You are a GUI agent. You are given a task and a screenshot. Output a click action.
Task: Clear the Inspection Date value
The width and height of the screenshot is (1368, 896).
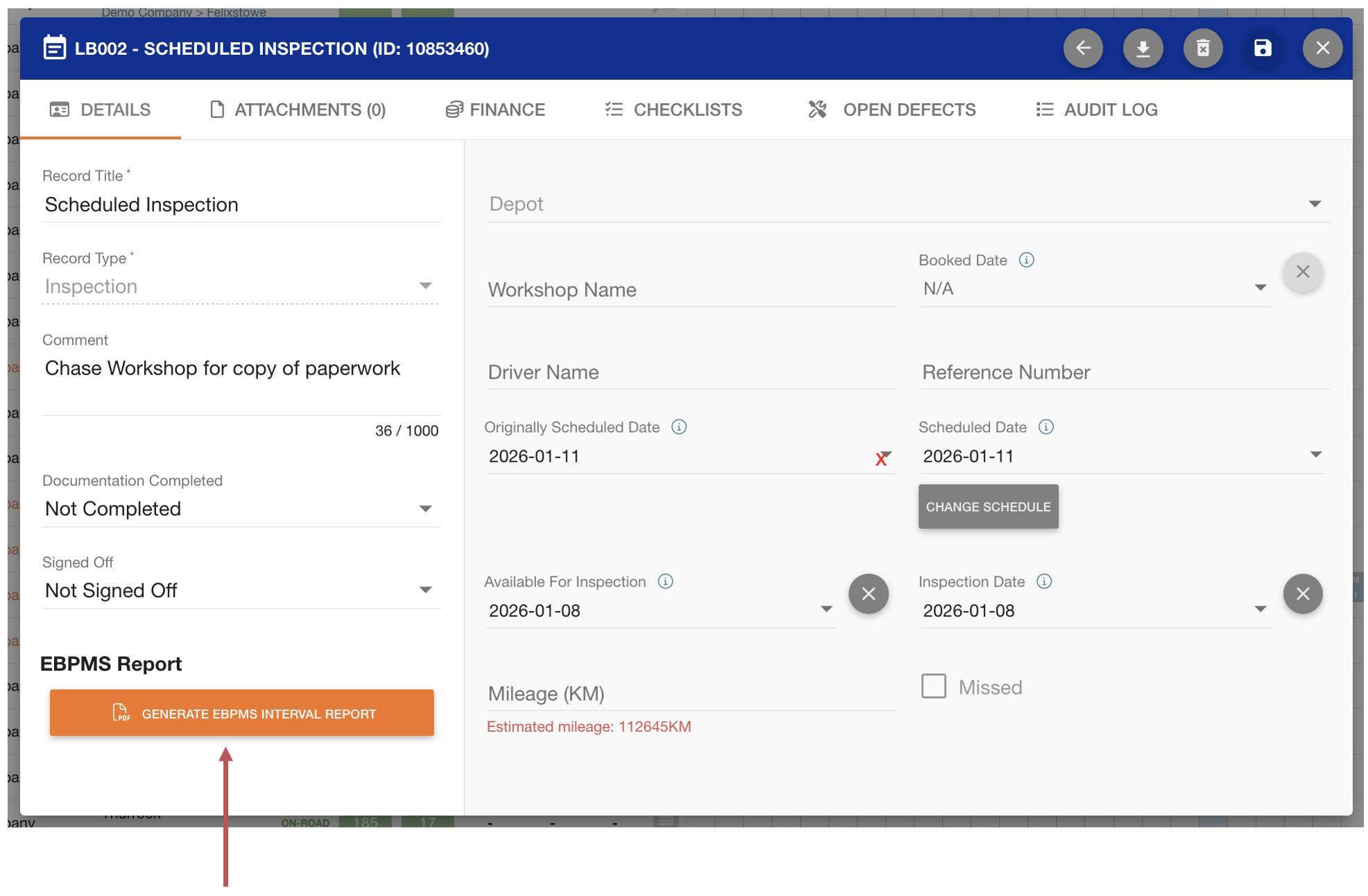coord(1303,594)
